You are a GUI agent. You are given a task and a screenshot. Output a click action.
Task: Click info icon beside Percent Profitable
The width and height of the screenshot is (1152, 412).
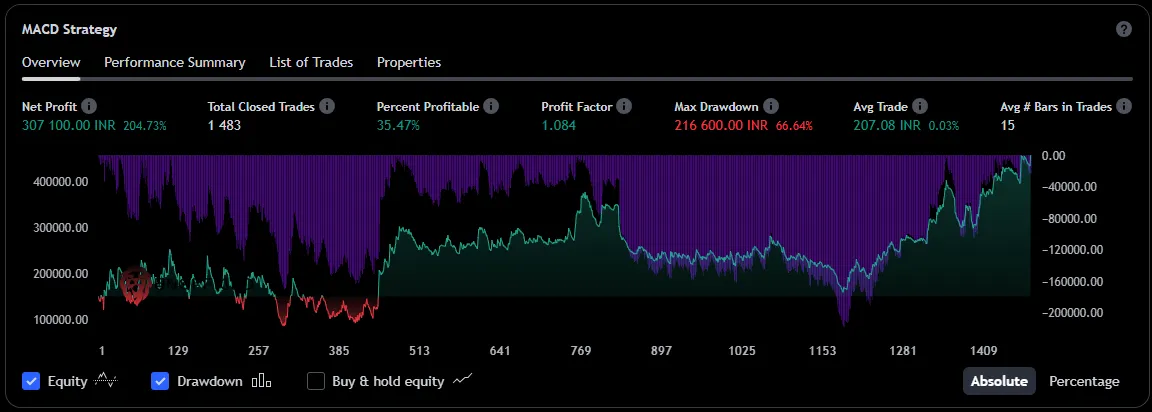[x=490, y=106]
